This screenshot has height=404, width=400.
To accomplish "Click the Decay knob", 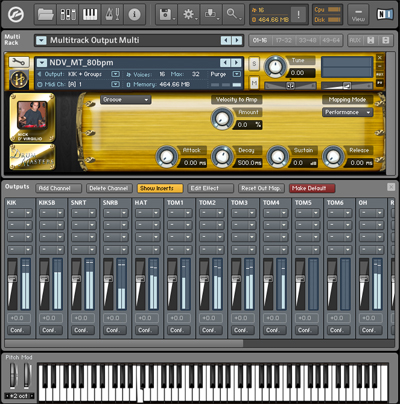I will point(222,156).
